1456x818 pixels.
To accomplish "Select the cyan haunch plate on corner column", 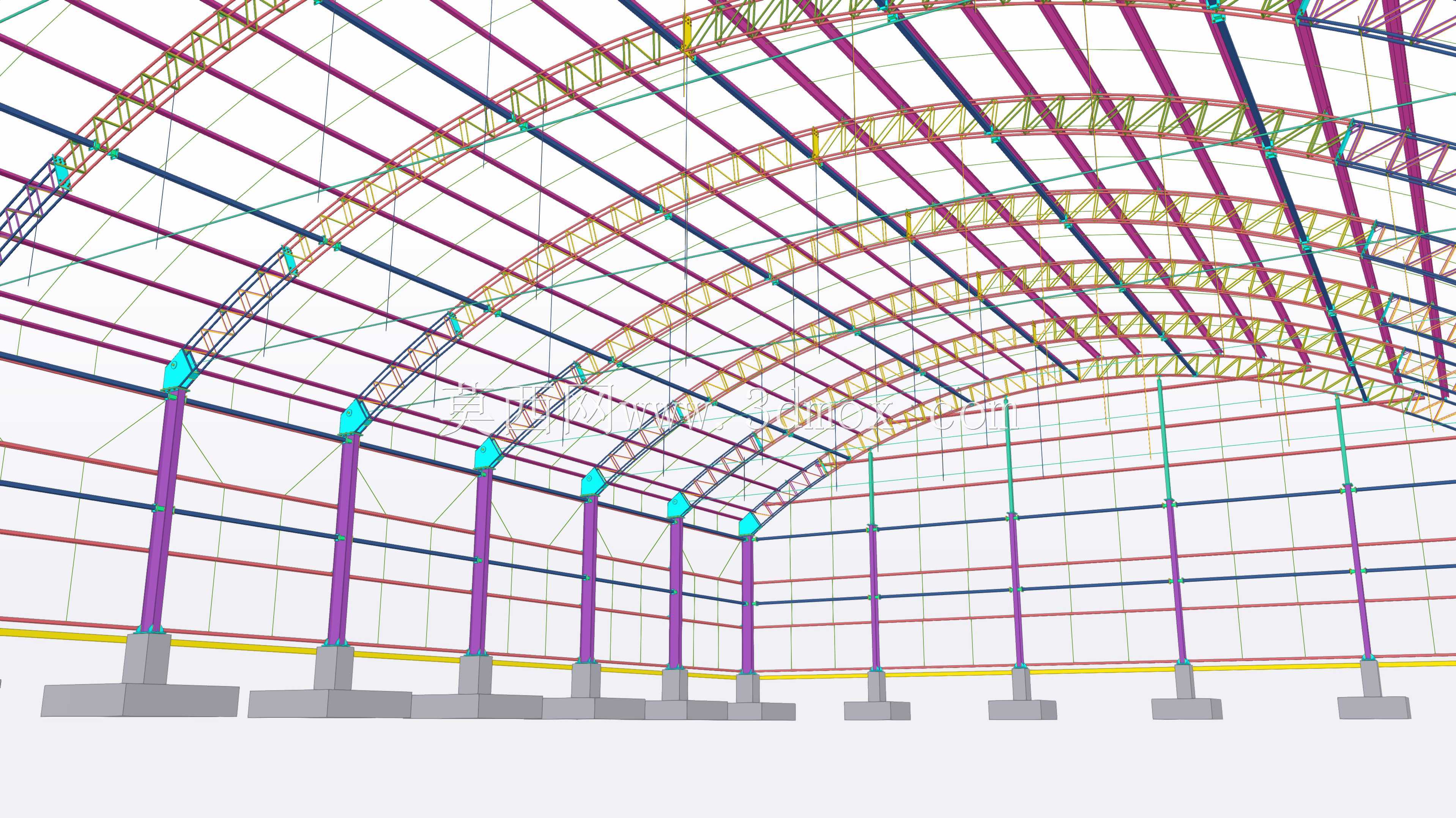I will 750,524.
